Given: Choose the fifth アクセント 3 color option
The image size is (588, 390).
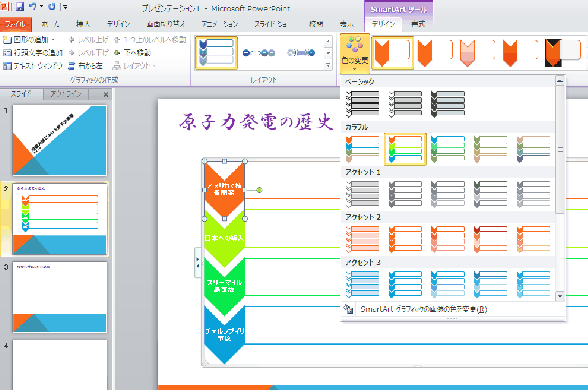Looking at the screenshot, I should pyautogui.click(x=533, y=284).
